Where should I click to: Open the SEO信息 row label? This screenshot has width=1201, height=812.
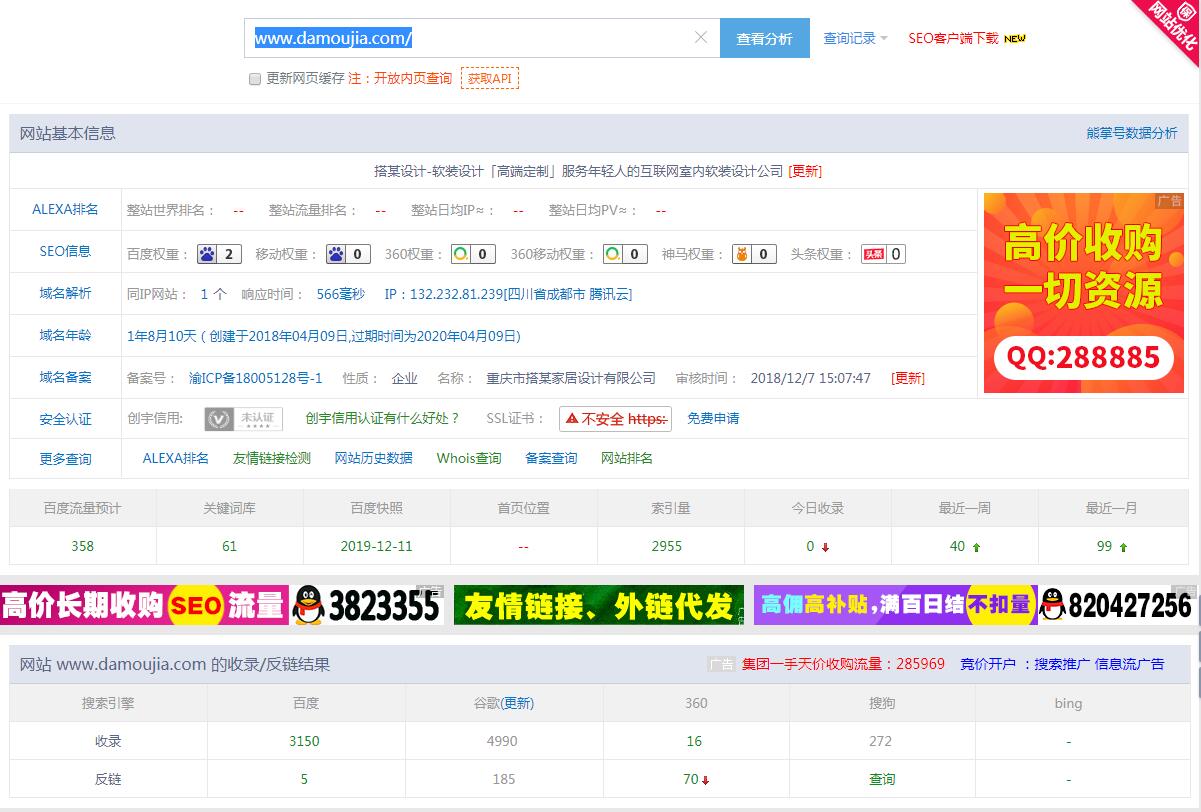65,251
